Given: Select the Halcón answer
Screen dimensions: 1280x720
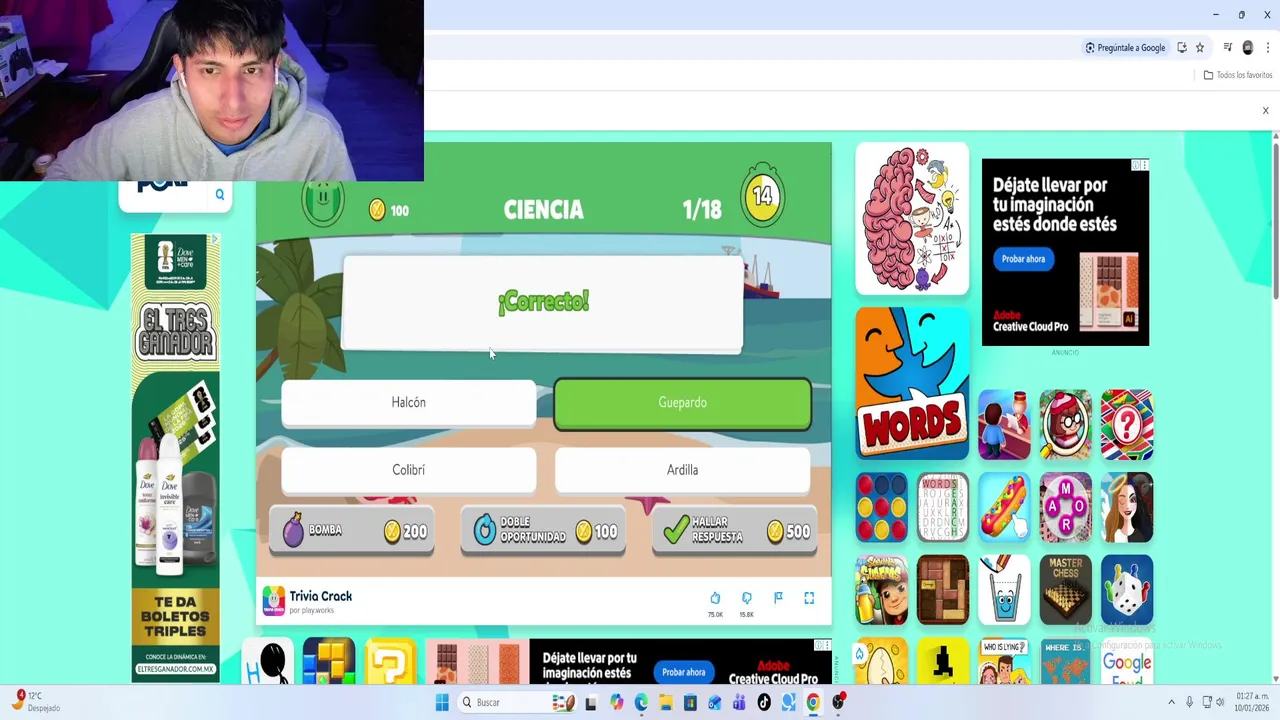Looking at the screenshot, I should click(x=408, y=402).
